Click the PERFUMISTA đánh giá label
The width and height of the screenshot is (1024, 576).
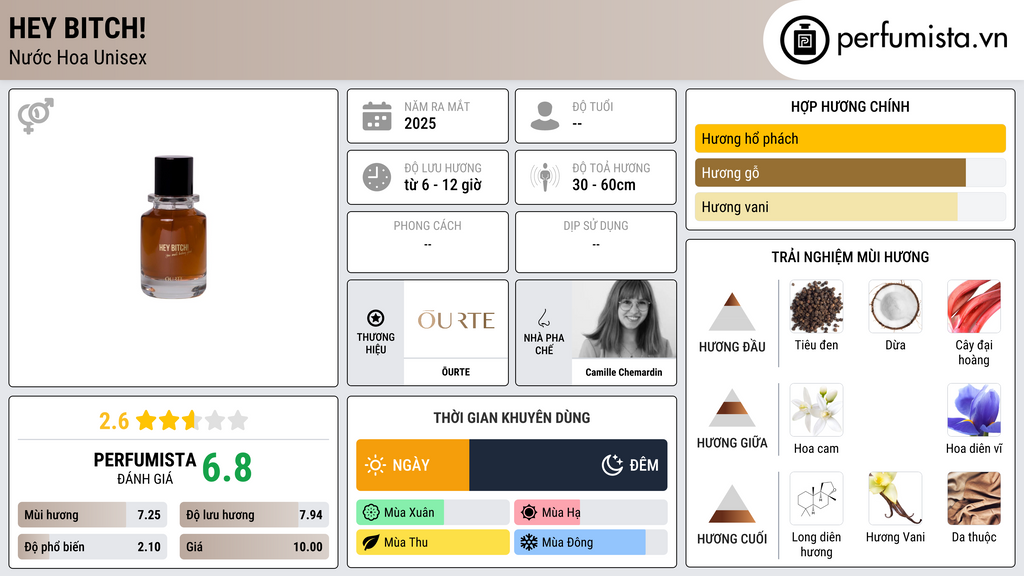click(x=145, y=468)
